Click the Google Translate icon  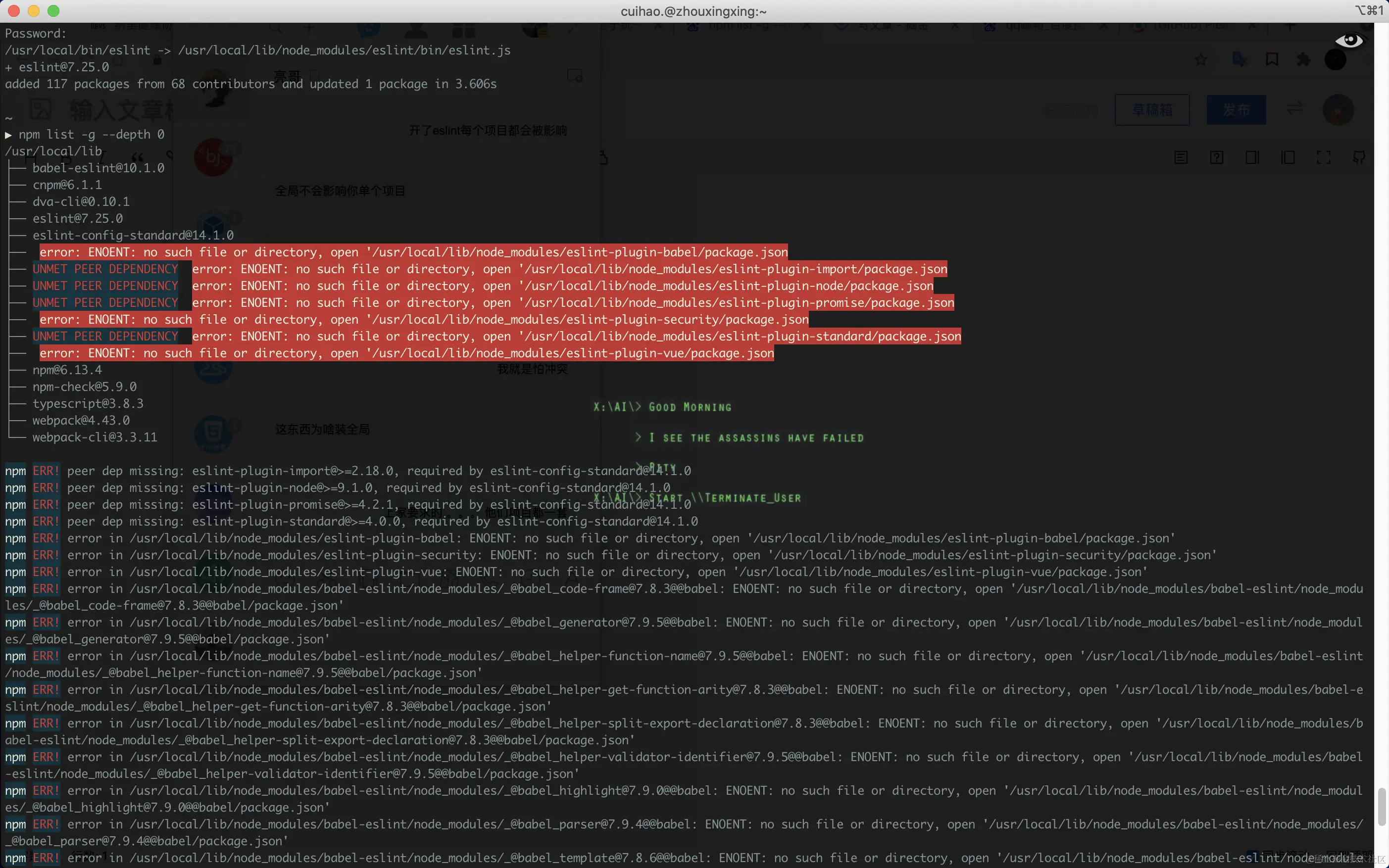point(1239,59)
